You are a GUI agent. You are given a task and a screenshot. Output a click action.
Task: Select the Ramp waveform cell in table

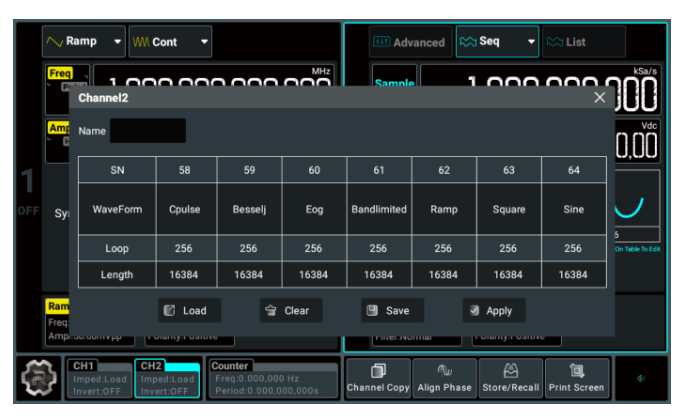[x=444, y=209]
